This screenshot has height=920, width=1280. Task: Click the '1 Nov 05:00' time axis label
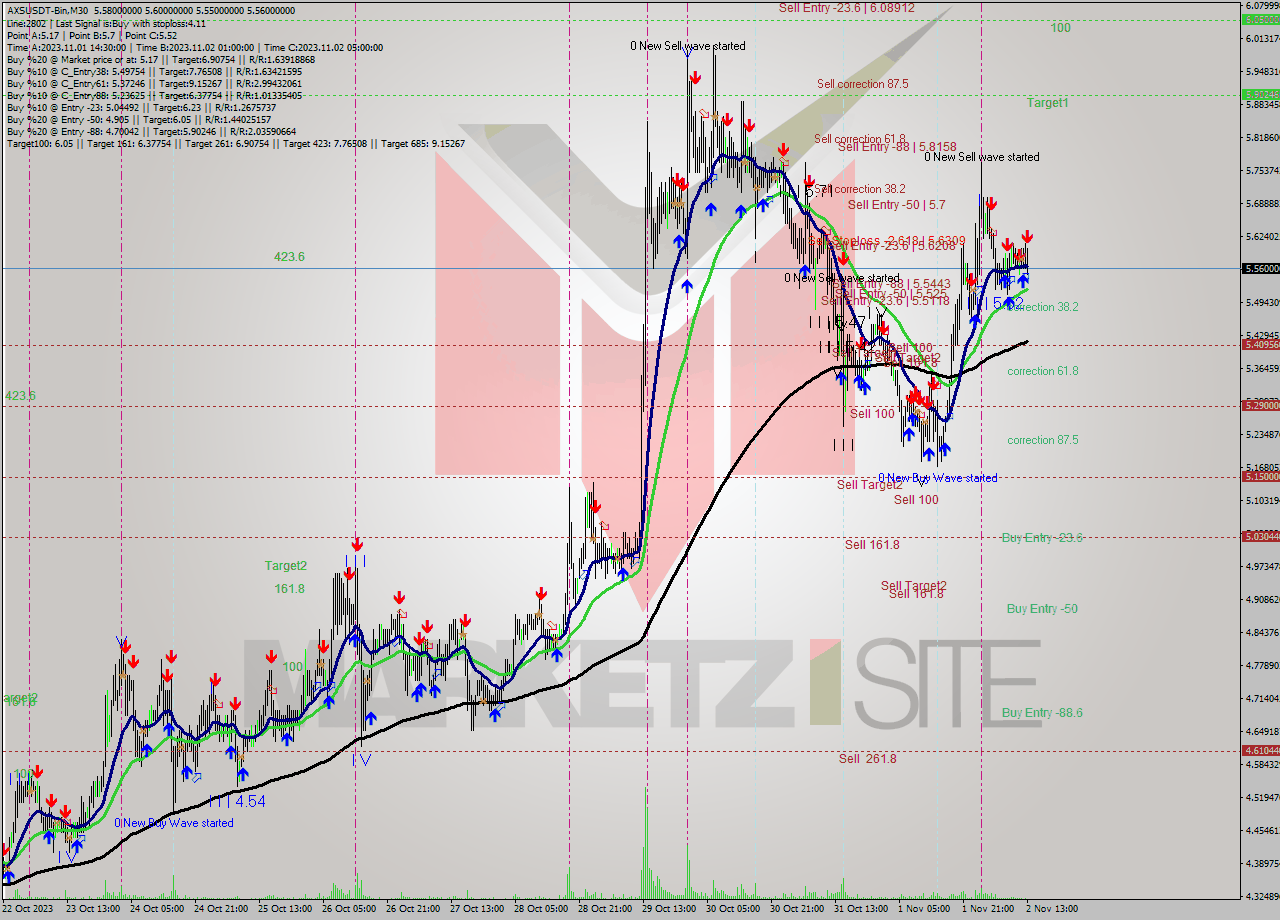tap(924, 909)
